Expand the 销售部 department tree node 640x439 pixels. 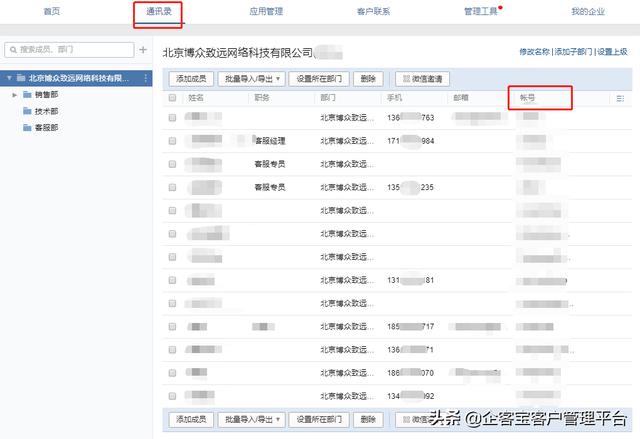pyautogui.click(x=14, y=95)
